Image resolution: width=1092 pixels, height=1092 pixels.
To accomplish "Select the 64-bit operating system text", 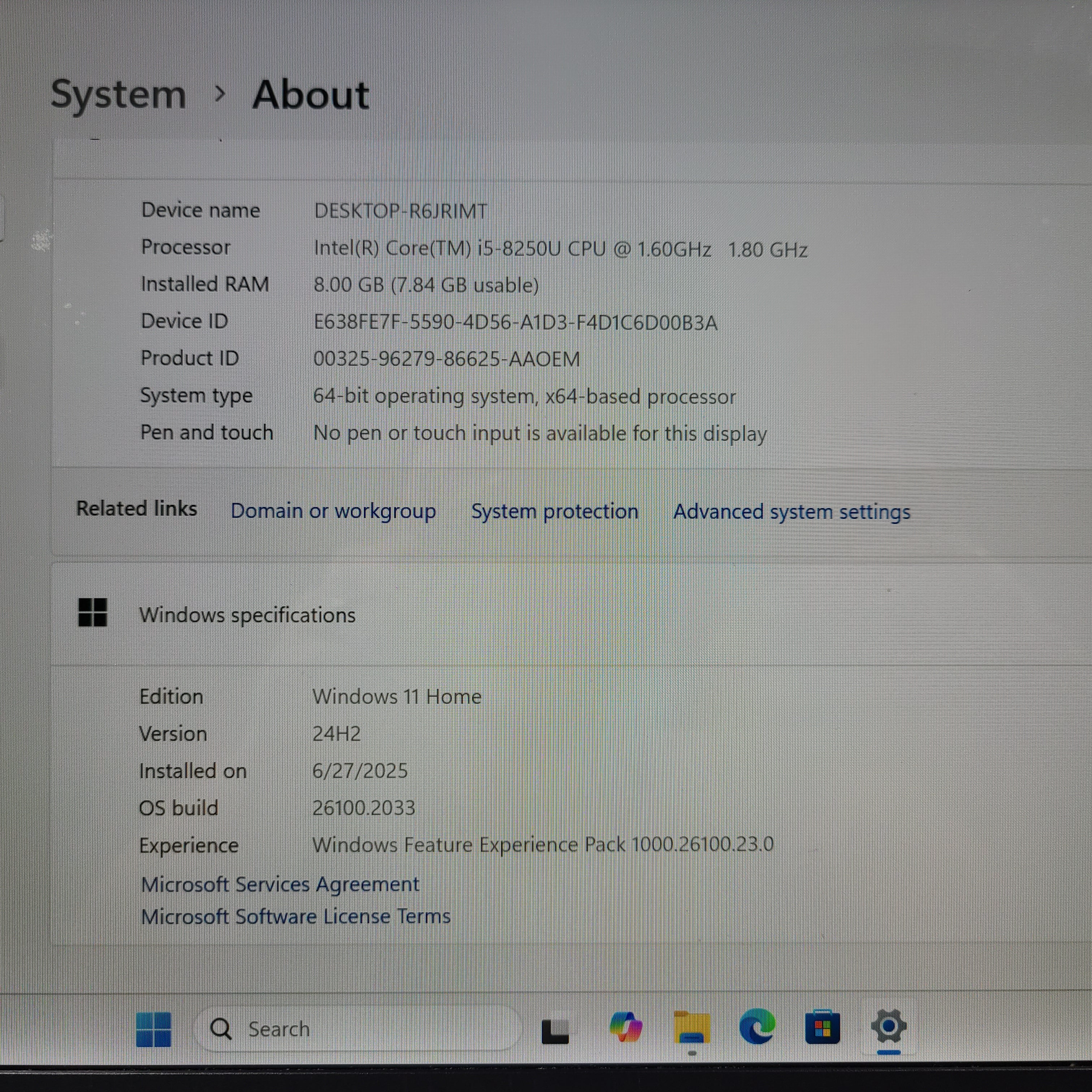I will coord(525,396).
